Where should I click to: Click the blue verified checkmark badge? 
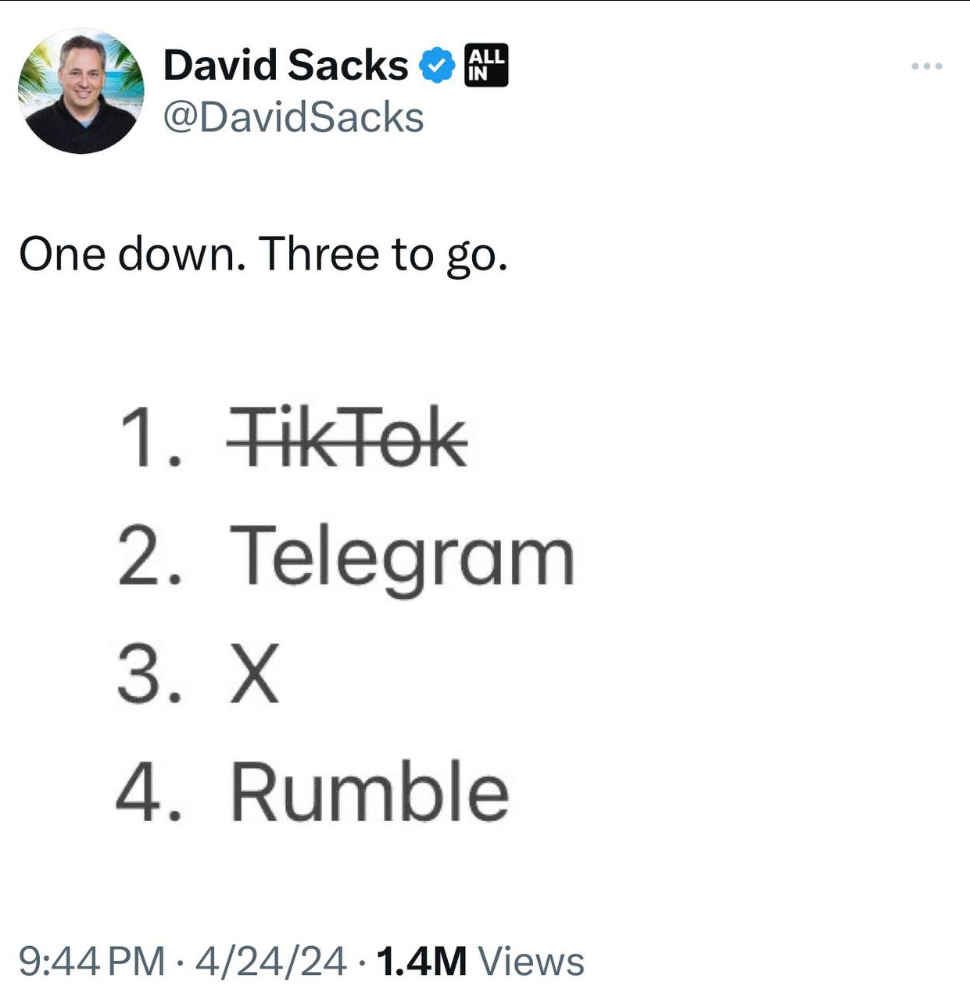pyautogui.click(x=437, y=65)
